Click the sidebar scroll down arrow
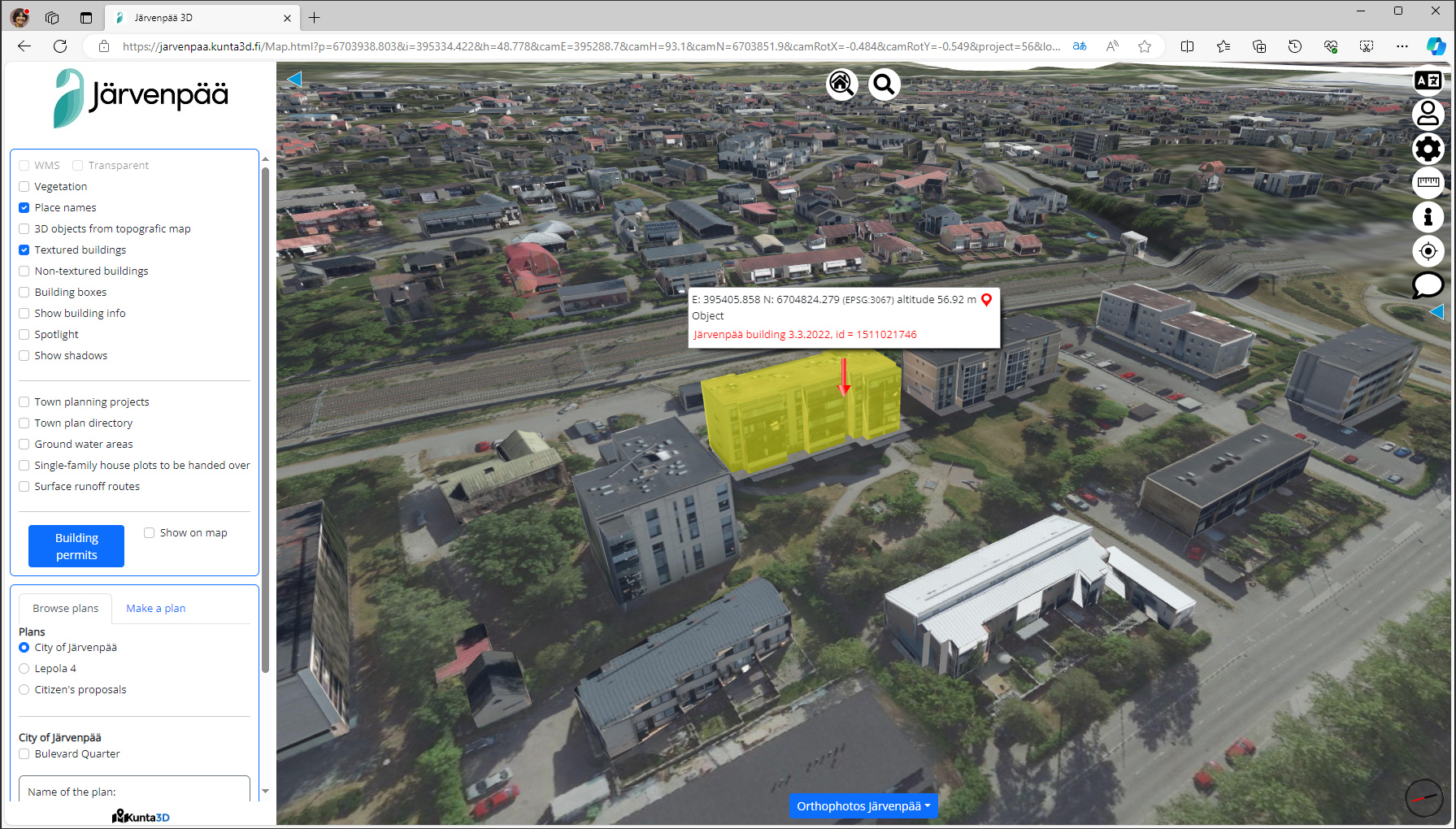1456x829 pixels. (265, 791)
